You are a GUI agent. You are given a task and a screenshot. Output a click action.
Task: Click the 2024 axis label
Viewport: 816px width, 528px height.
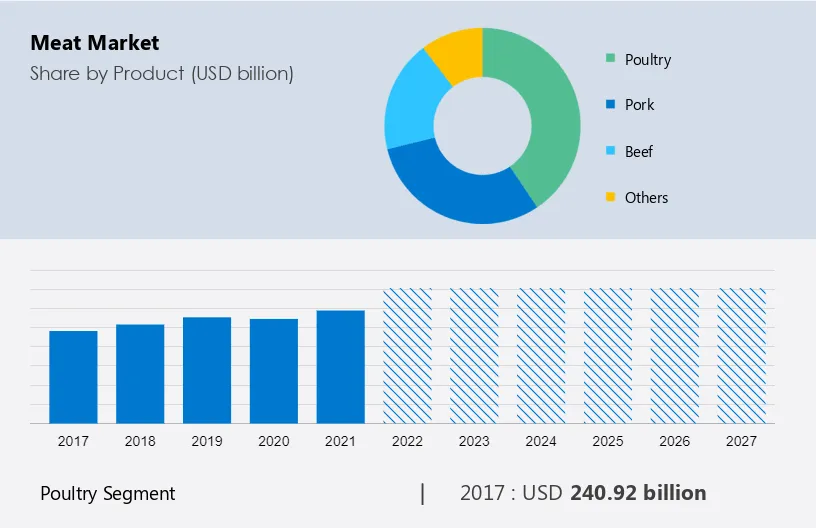click(541, 441)
